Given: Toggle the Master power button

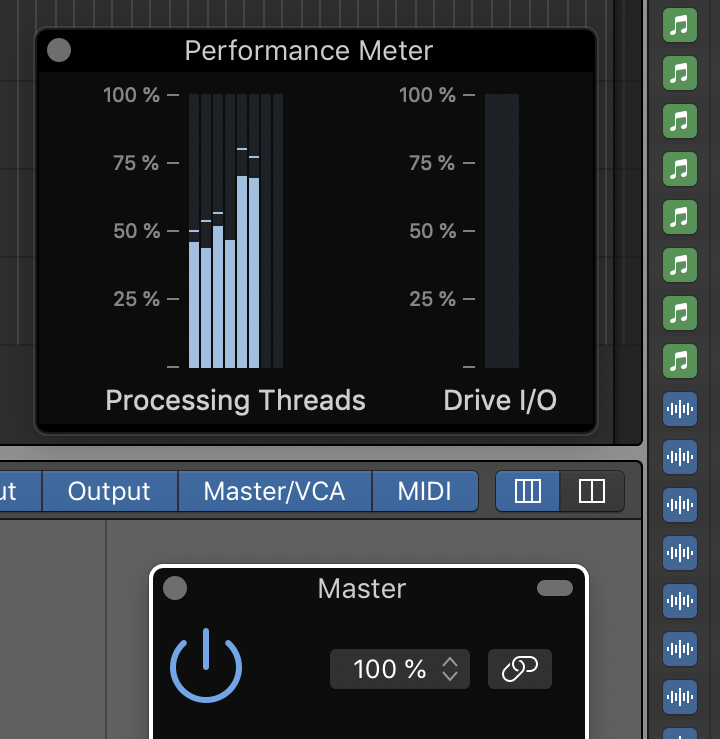Looking at the screenshot, I should (x=206, y=666).
